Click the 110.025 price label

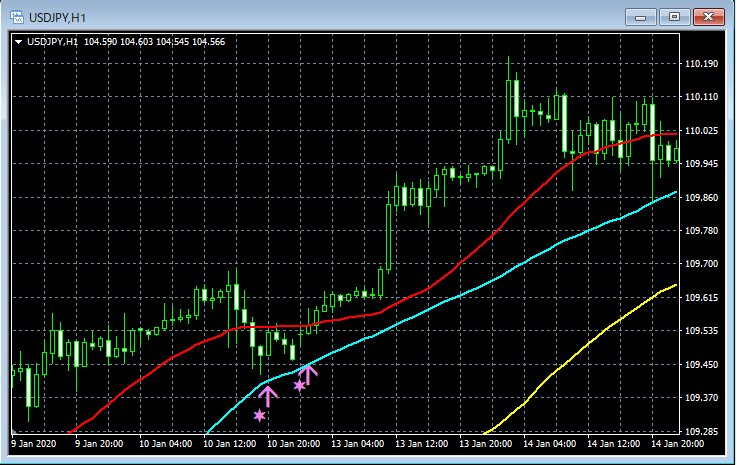click(x=701, y=130)
